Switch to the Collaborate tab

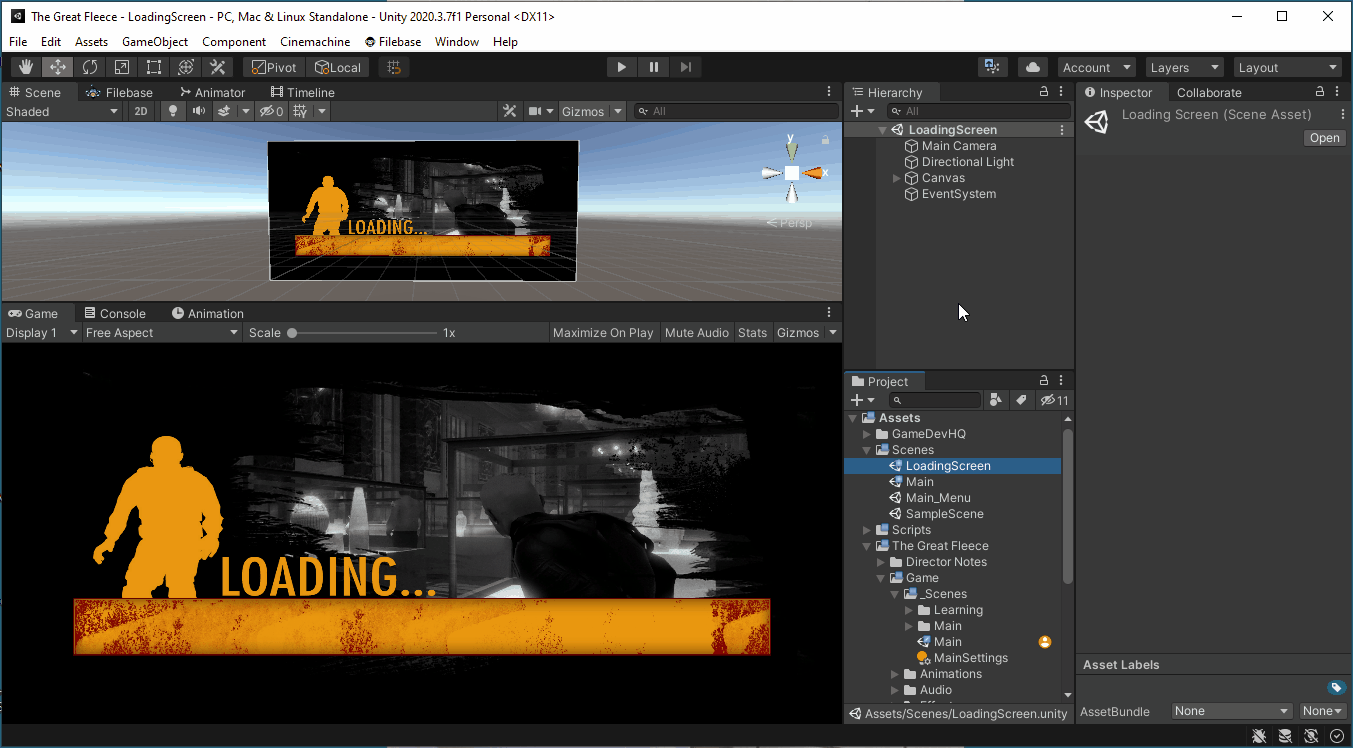point(1209,92)
